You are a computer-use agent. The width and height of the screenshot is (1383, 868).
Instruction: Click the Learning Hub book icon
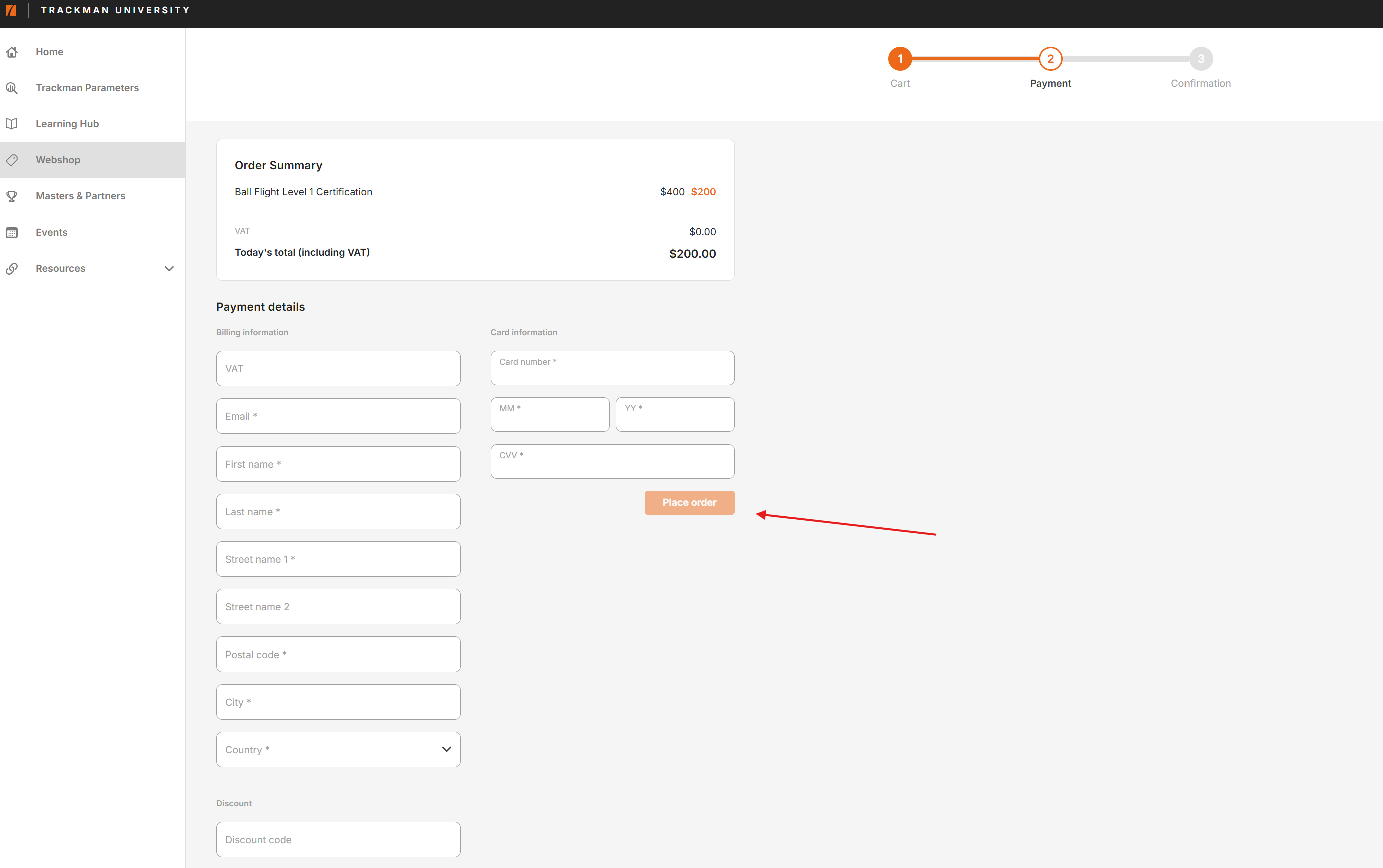pyautogui.click(x=12, y=124)
